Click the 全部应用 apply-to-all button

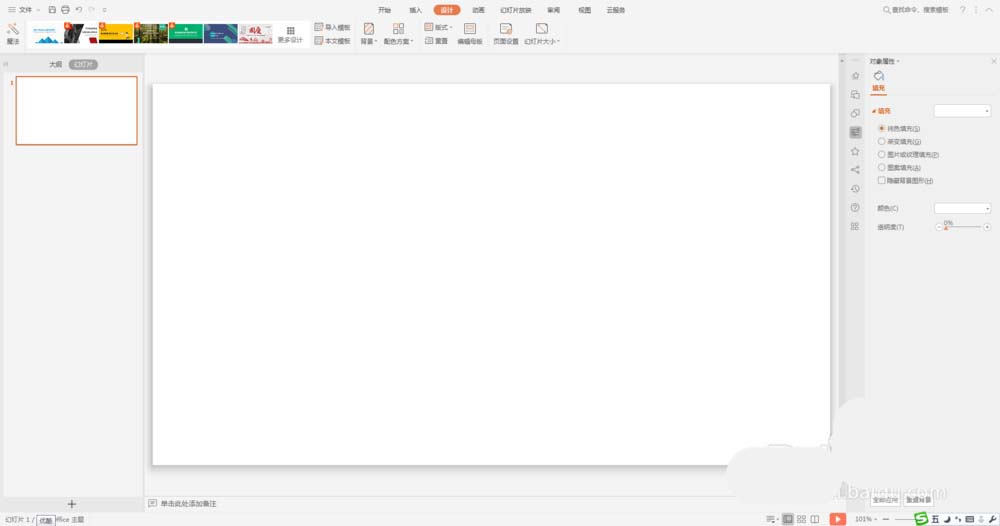coord(885,499)
